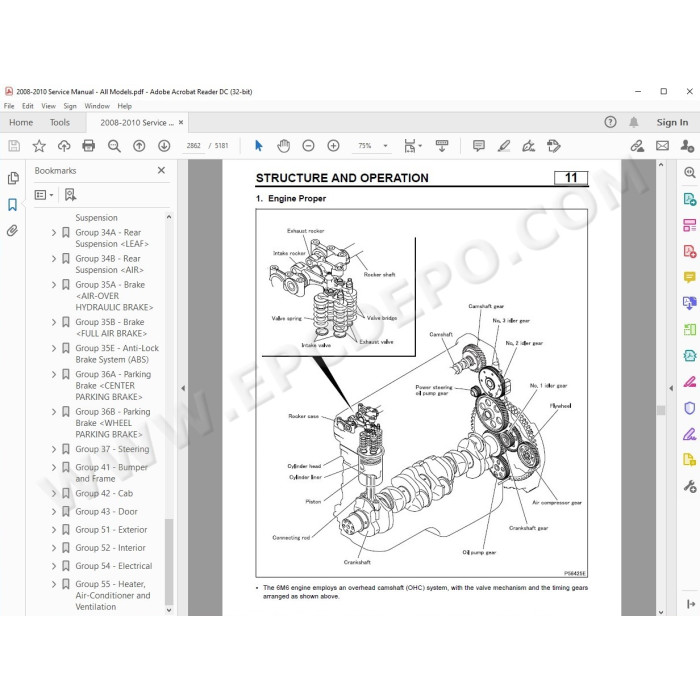
Task: Click the stamp tool icon
Action: coord(554,146)
